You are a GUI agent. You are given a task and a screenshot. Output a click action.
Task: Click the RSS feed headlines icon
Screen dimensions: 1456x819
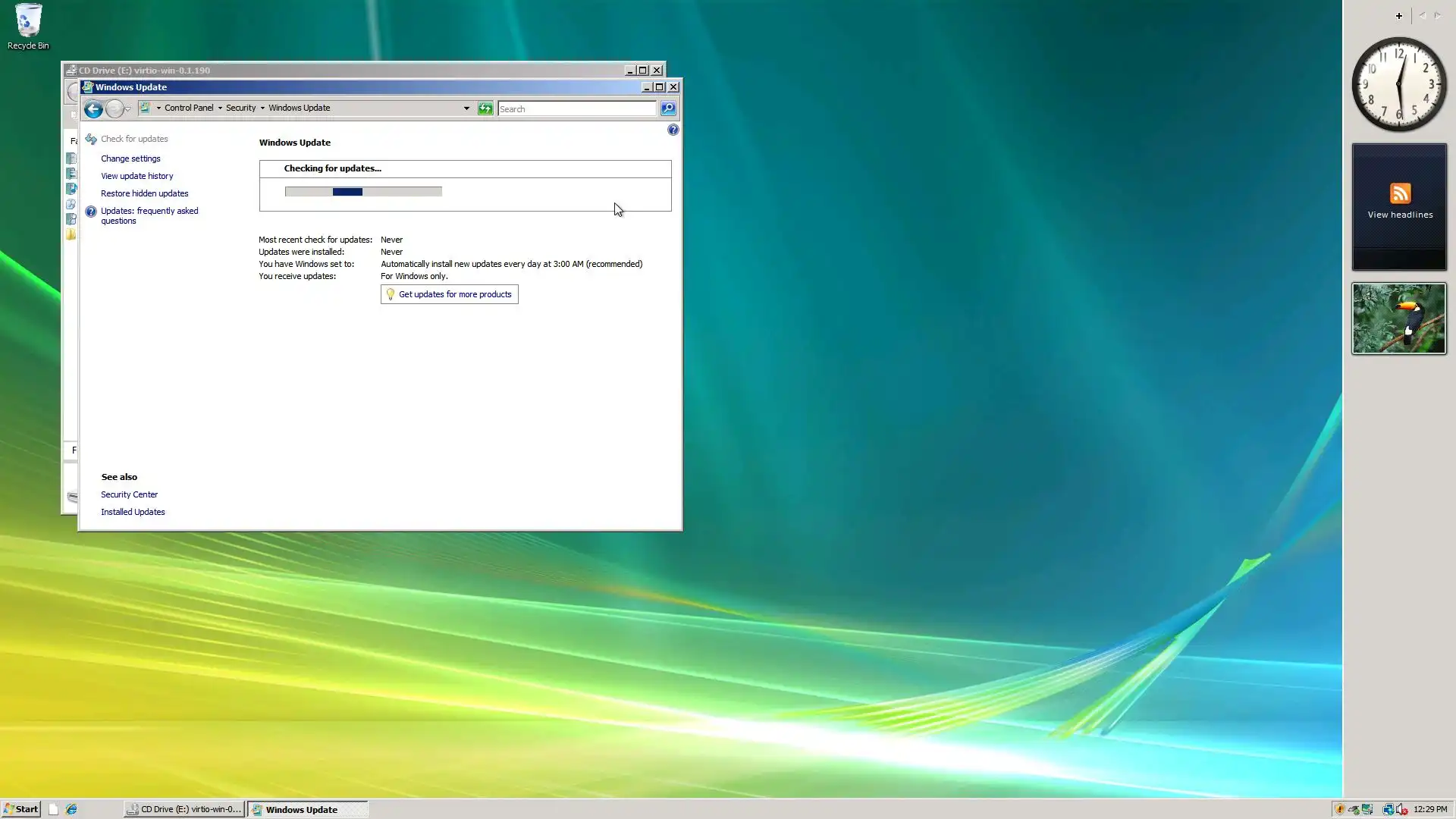click(1400, 193)
